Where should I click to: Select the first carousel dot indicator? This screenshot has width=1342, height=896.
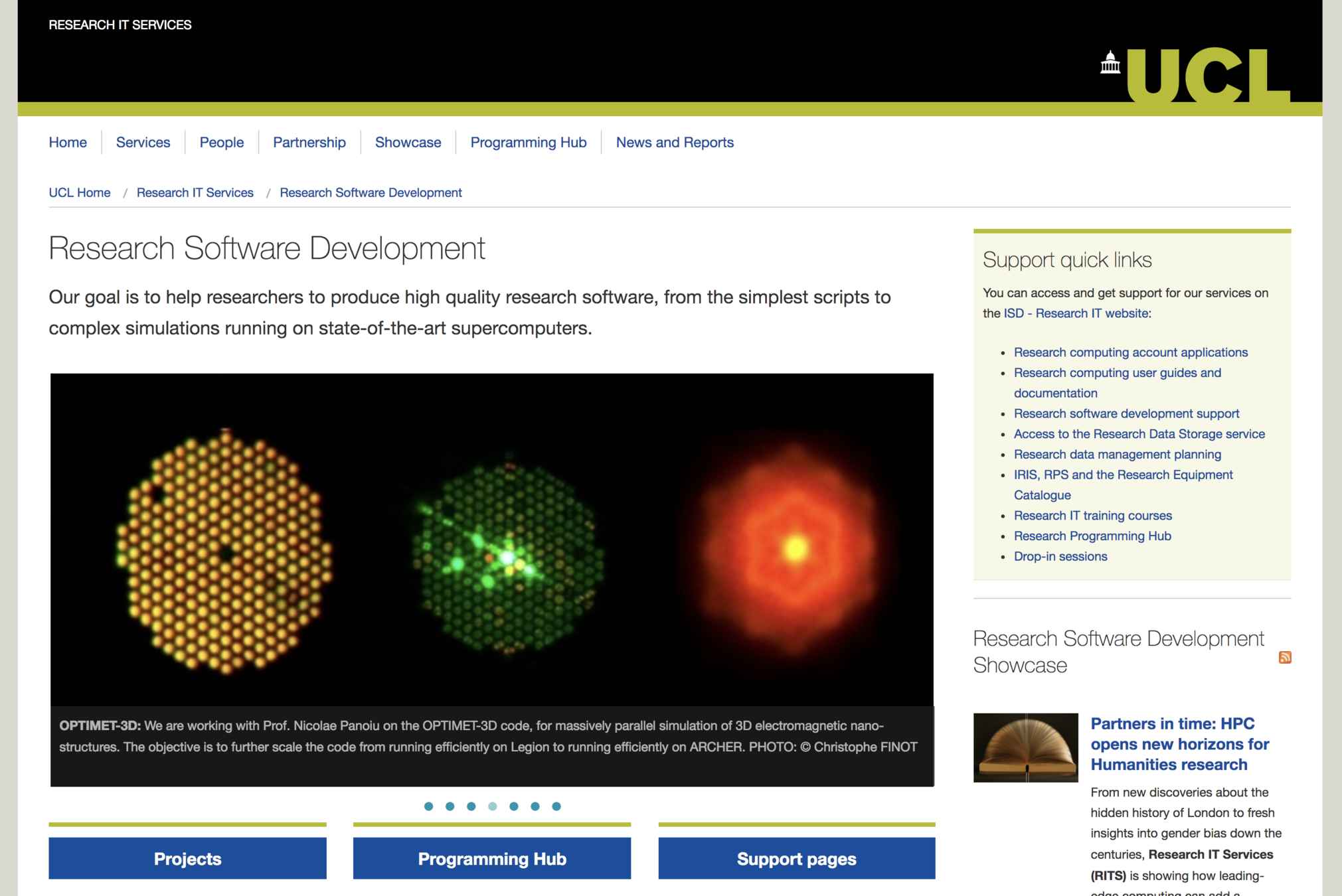point(428,806)
